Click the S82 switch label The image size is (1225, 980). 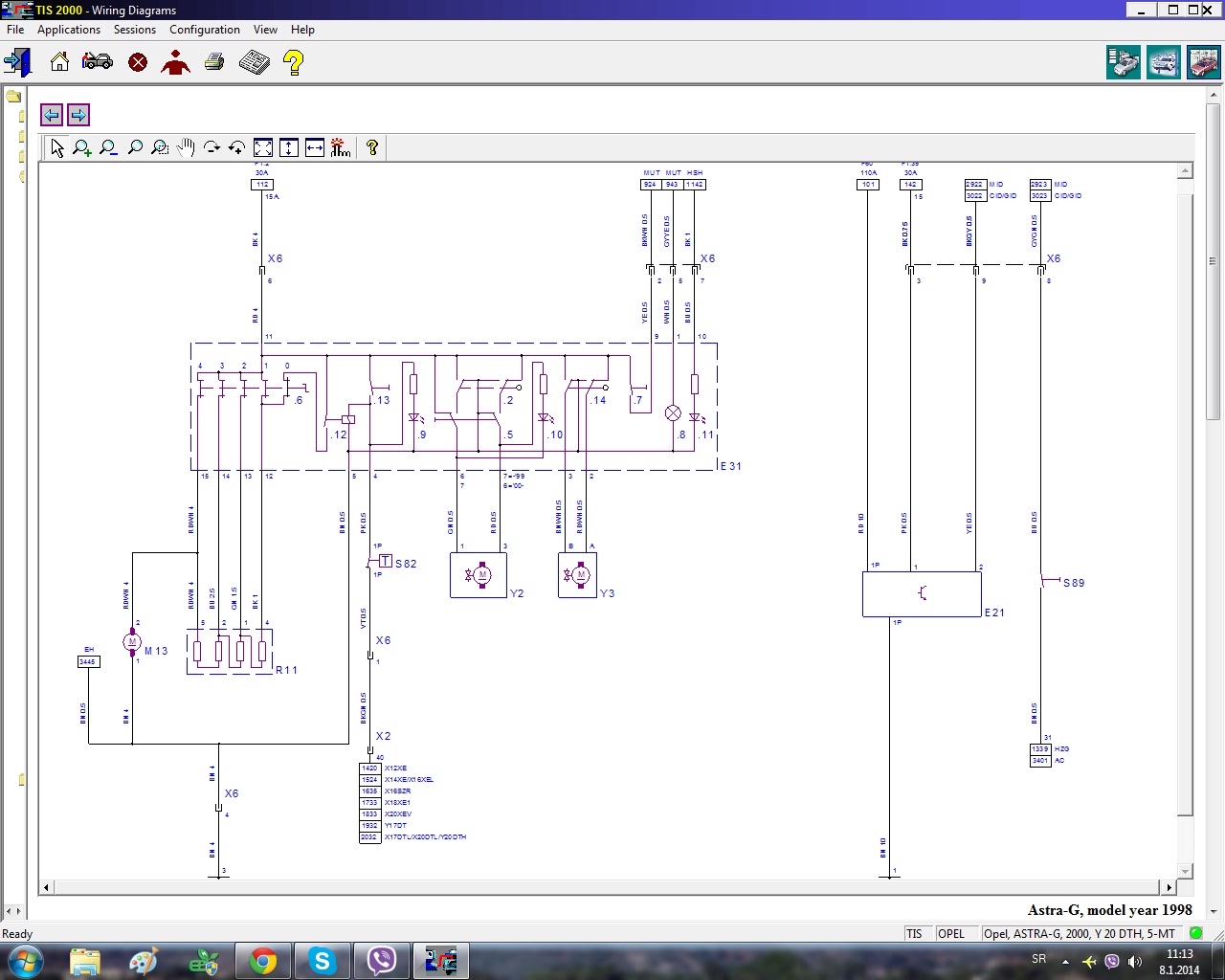pyautogui.click(x=406, y=564)
